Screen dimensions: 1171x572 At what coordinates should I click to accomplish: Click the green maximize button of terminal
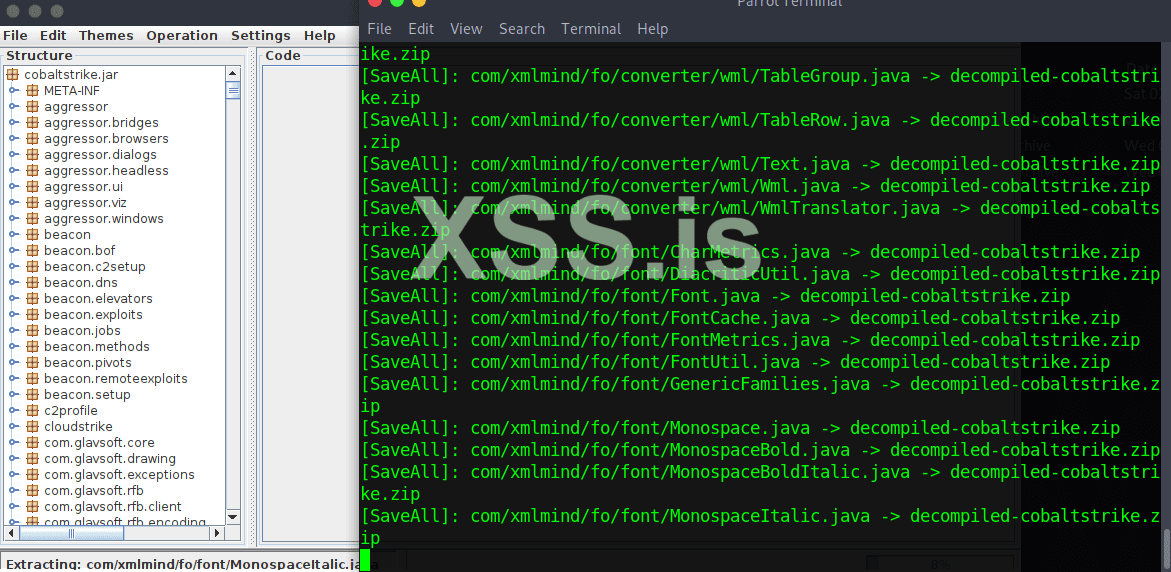click(x=397, y=2)
